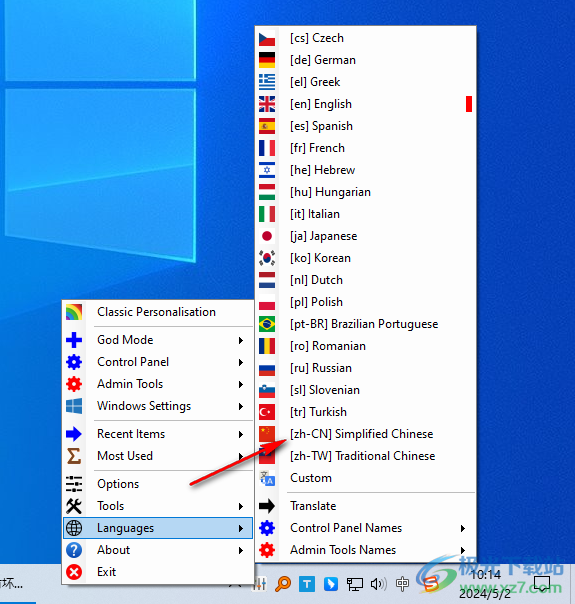Click the red gear Admin Tools Names icon
Screen dimensions: 575x604
[267, 550]
